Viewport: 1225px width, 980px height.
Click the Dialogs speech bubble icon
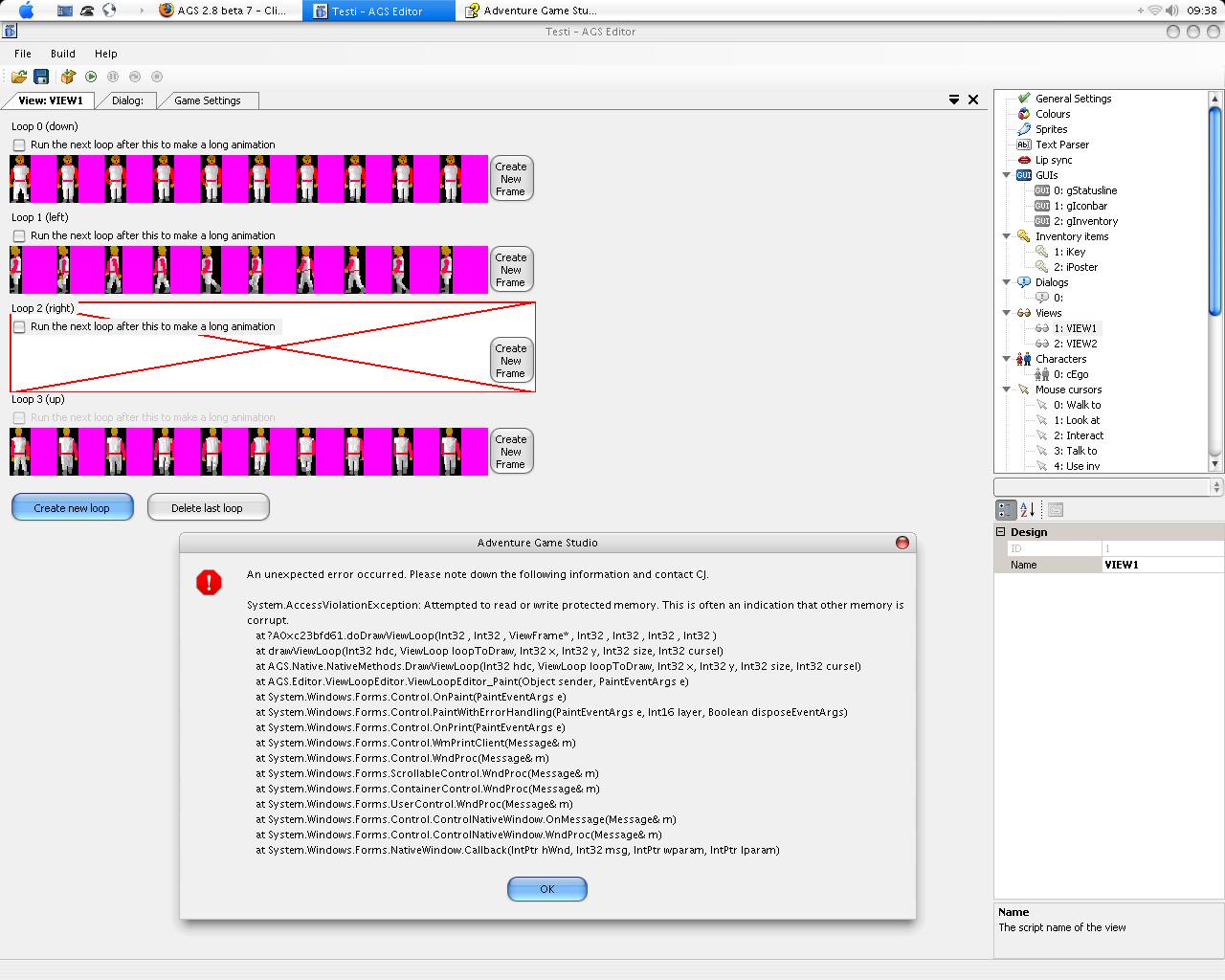tap(1024, 282)
